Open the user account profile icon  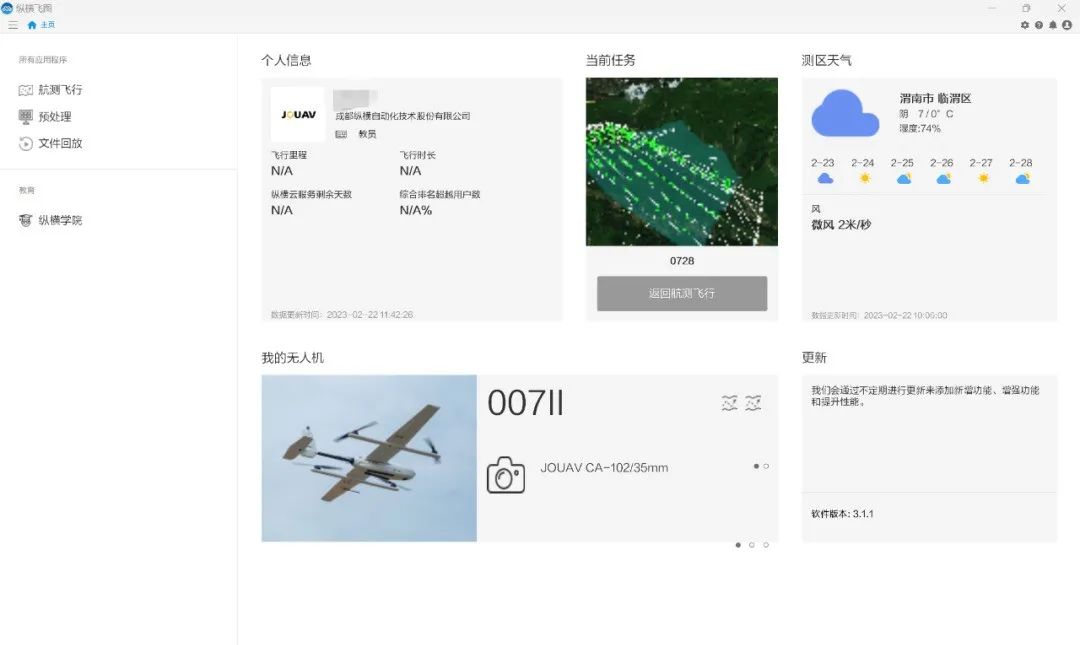pos(1067,25)
